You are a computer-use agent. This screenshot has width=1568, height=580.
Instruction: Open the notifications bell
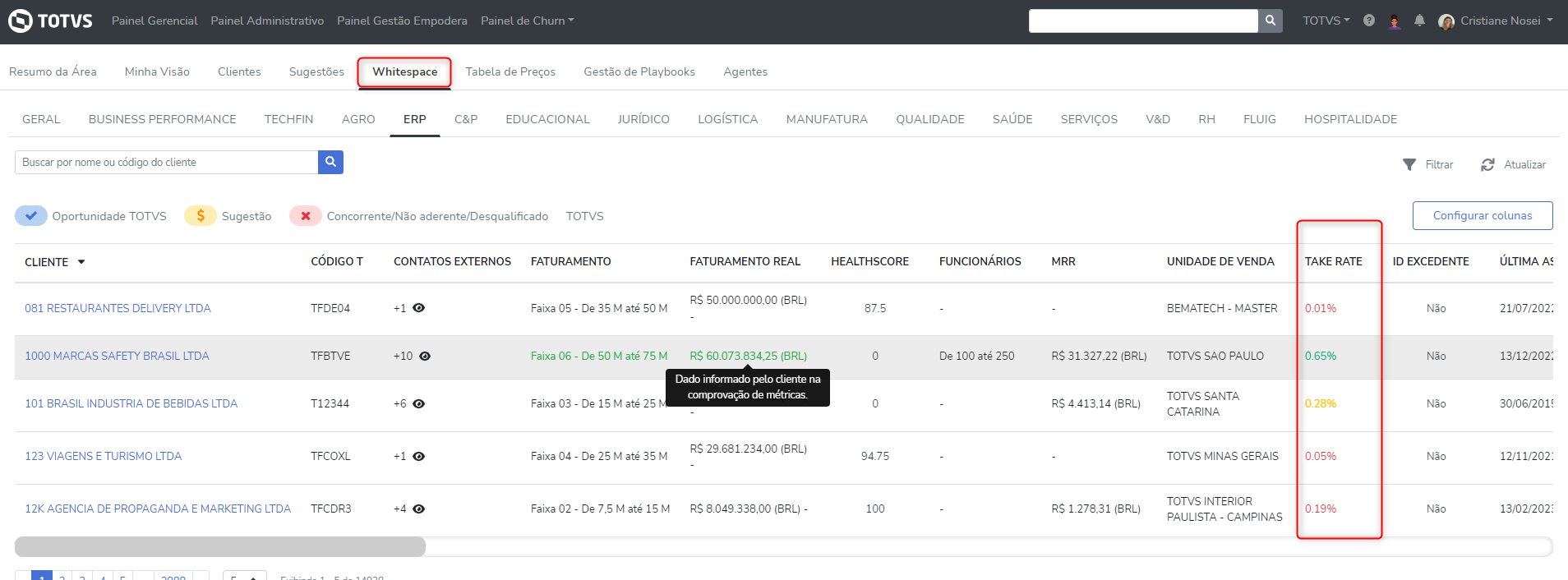pyautogui.click(x=1419, y=21)
